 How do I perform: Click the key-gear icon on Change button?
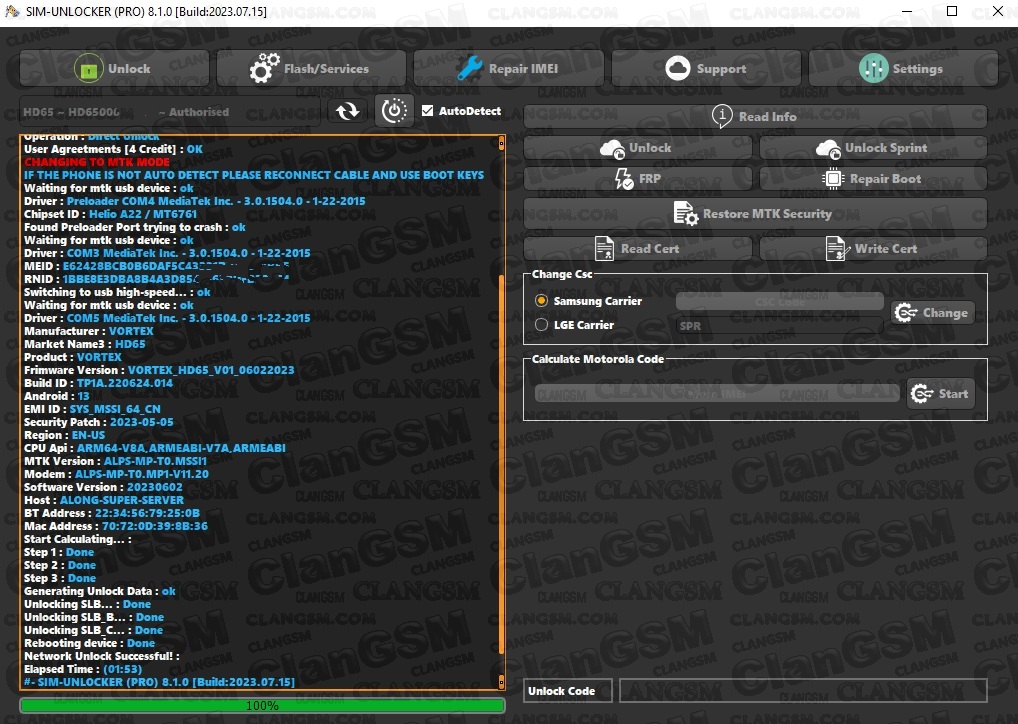pos(906,313)
